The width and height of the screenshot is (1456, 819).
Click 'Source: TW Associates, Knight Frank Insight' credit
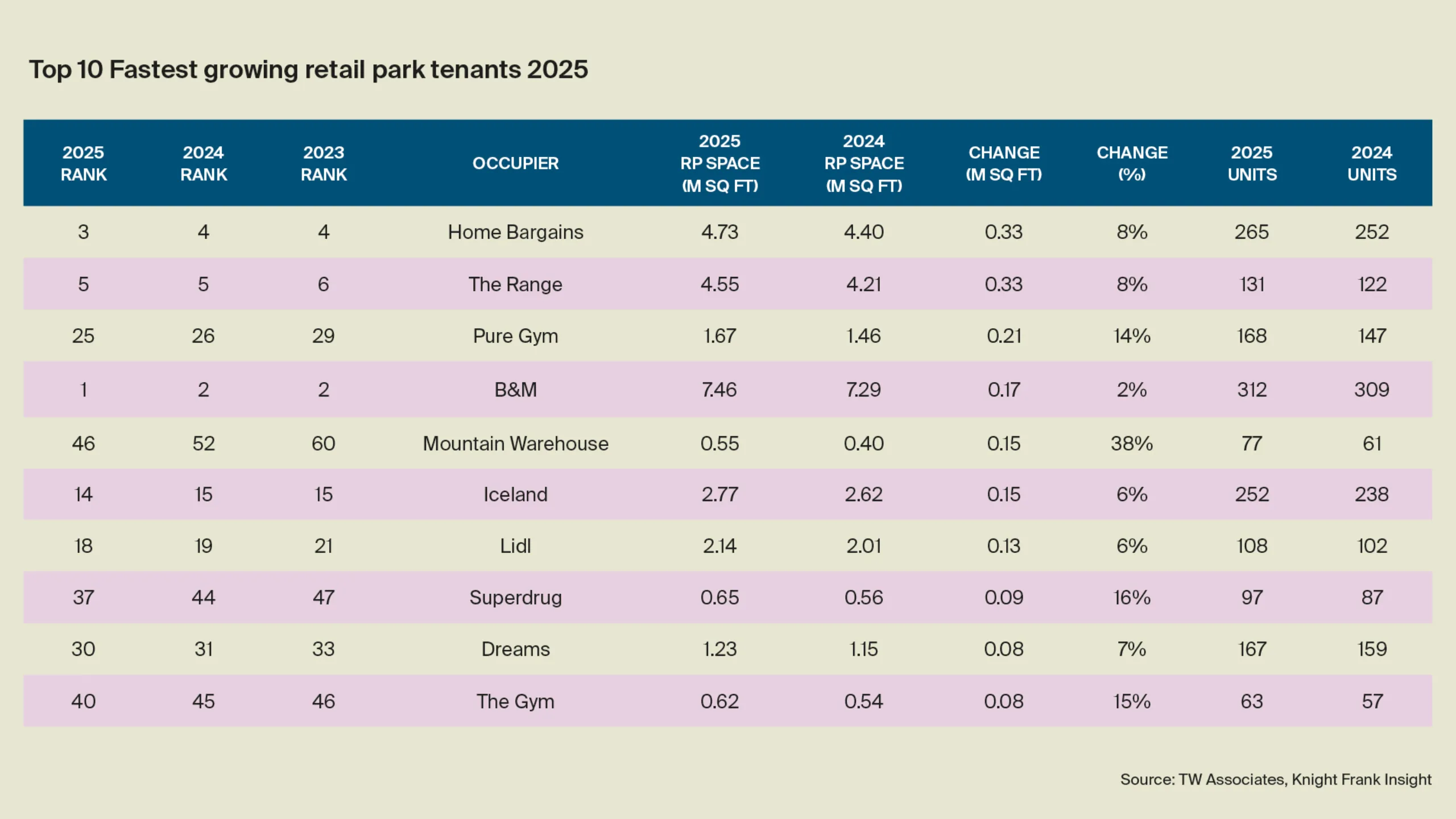tap(1276, 780)
